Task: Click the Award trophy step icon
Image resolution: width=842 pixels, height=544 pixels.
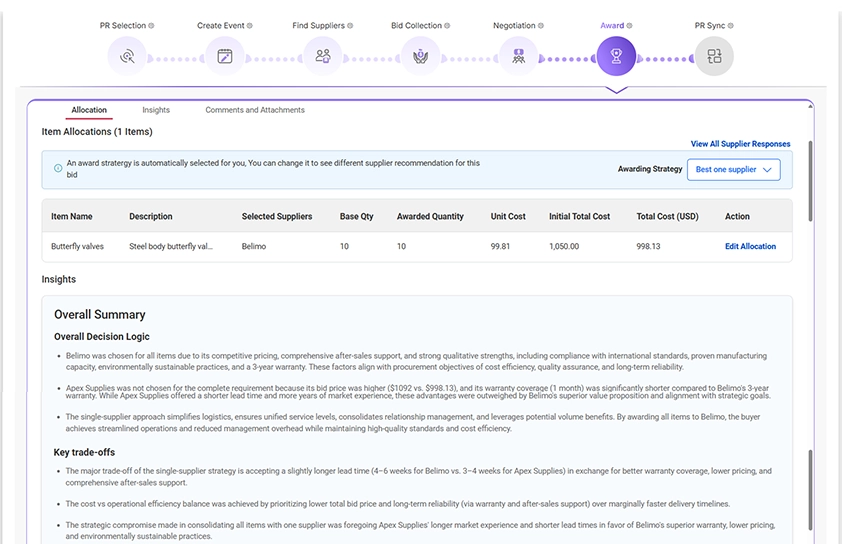Action: tap(616, 57)
